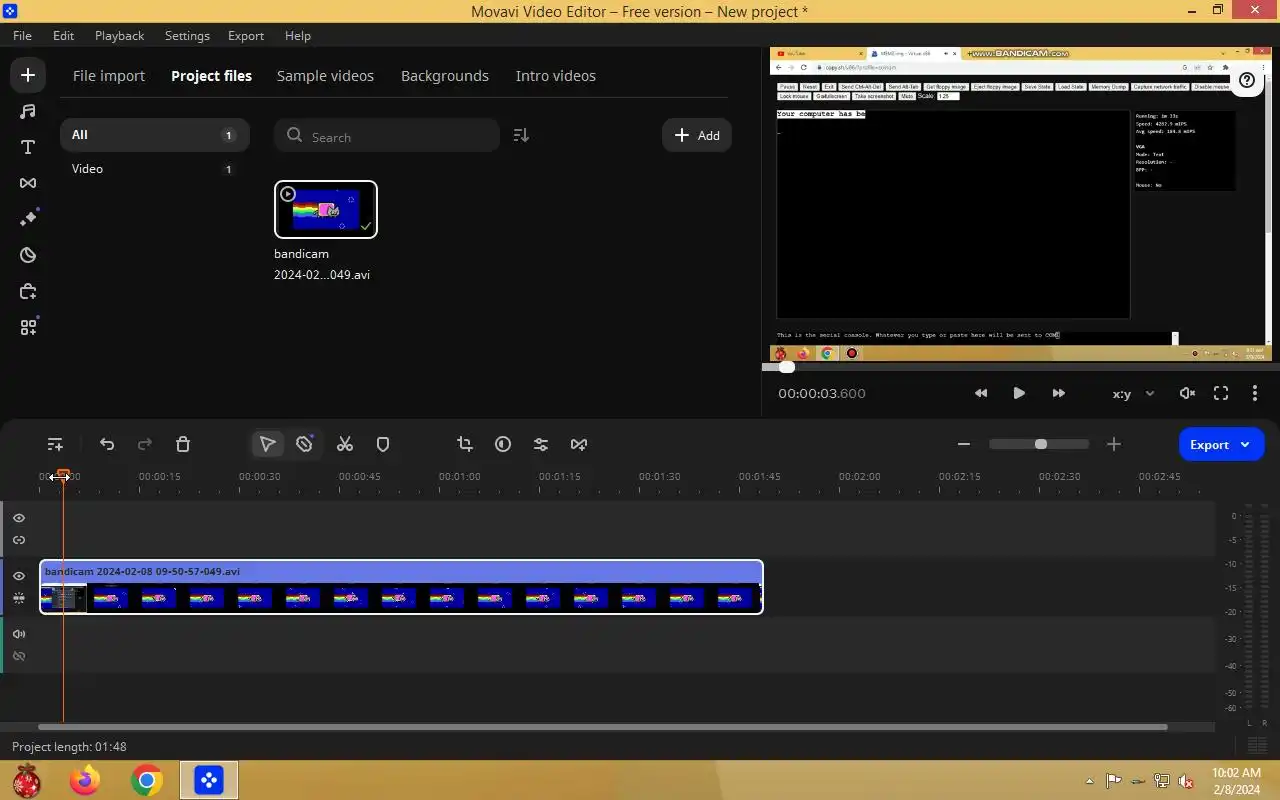Undo the last action
The image size is (1280, 800).
(107, 444)
